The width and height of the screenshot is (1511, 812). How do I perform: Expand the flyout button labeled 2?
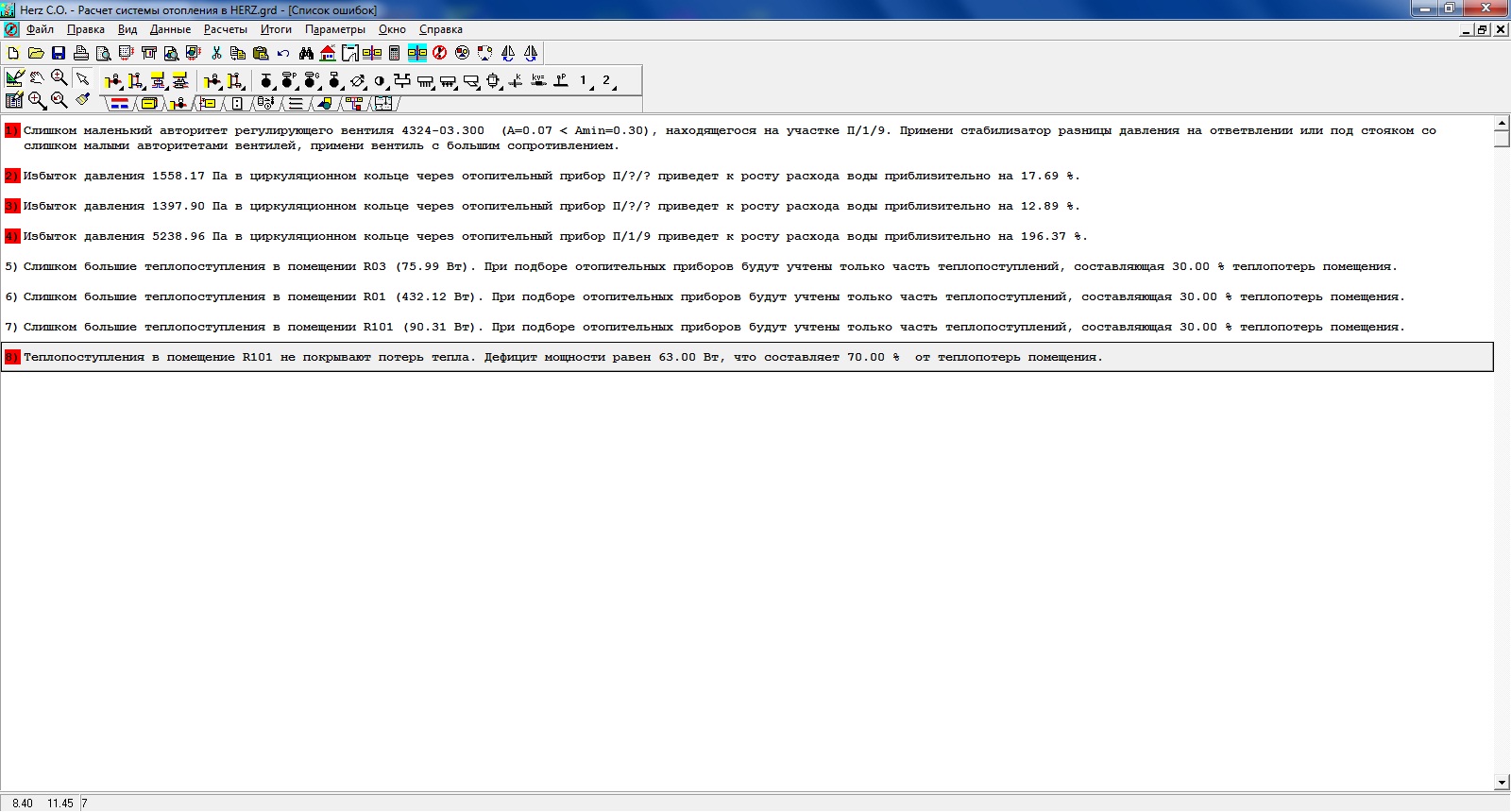point(609,81)
